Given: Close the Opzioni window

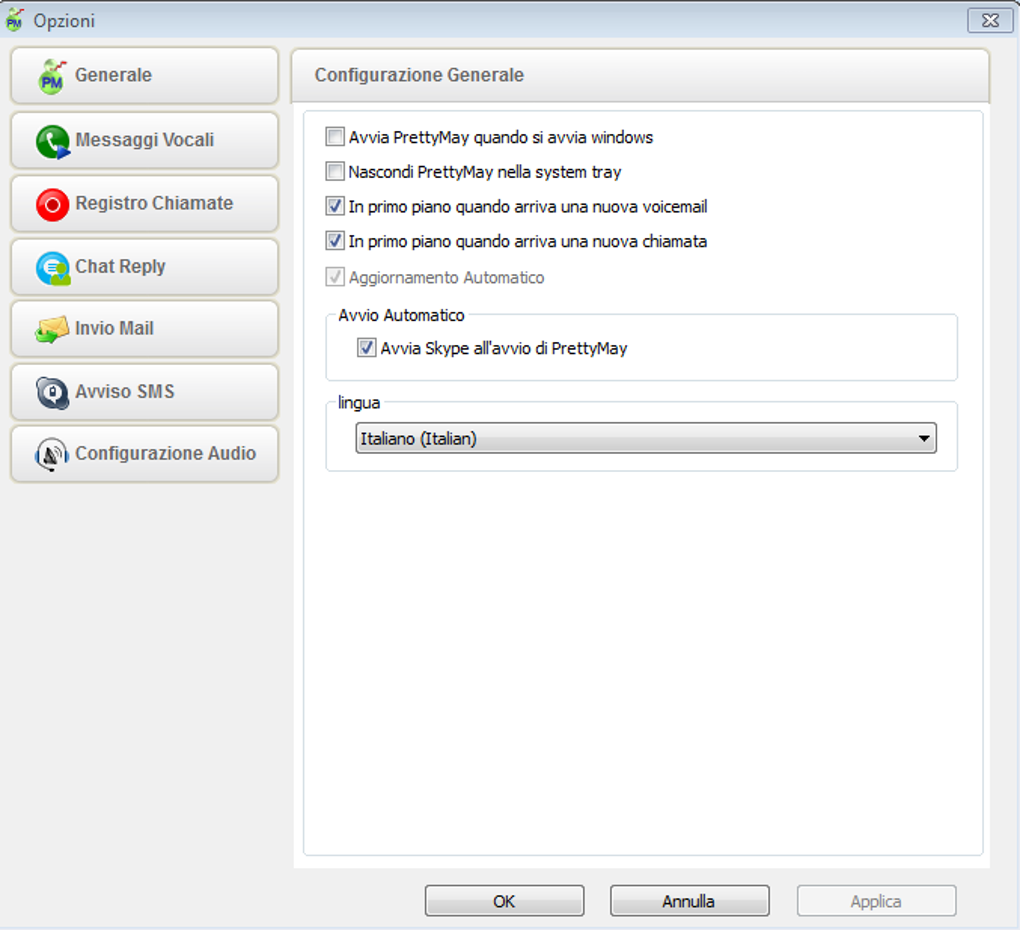Looking at the screenshot, I should [990, 20].
